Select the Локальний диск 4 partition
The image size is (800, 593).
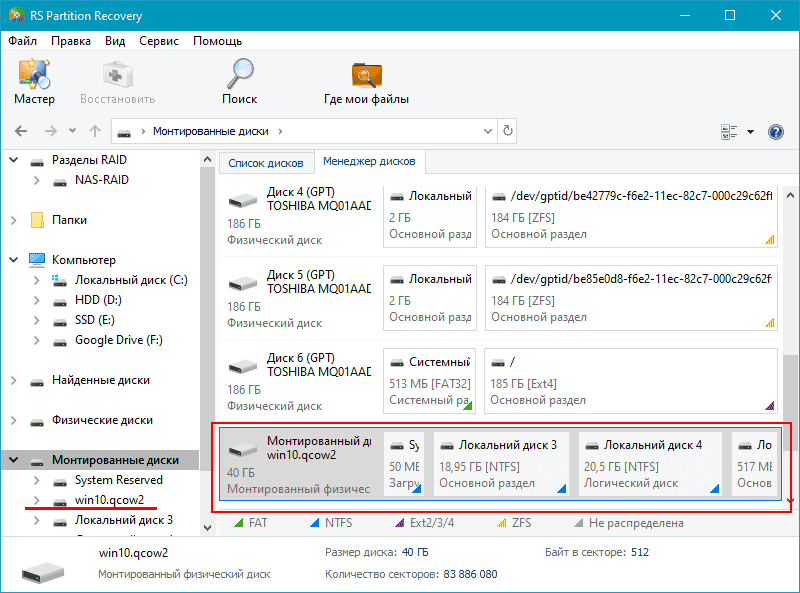point(650,464)
